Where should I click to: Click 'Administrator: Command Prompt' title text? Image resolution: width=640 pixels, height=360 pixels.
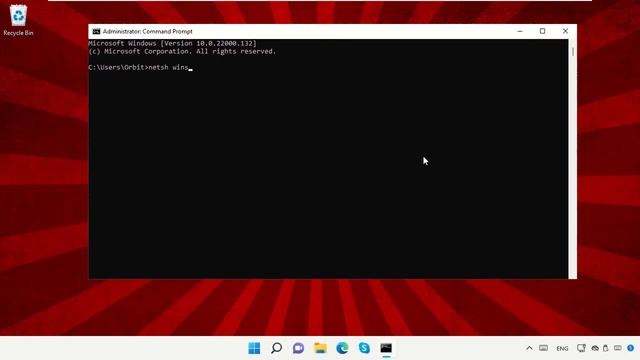point(147,31)
